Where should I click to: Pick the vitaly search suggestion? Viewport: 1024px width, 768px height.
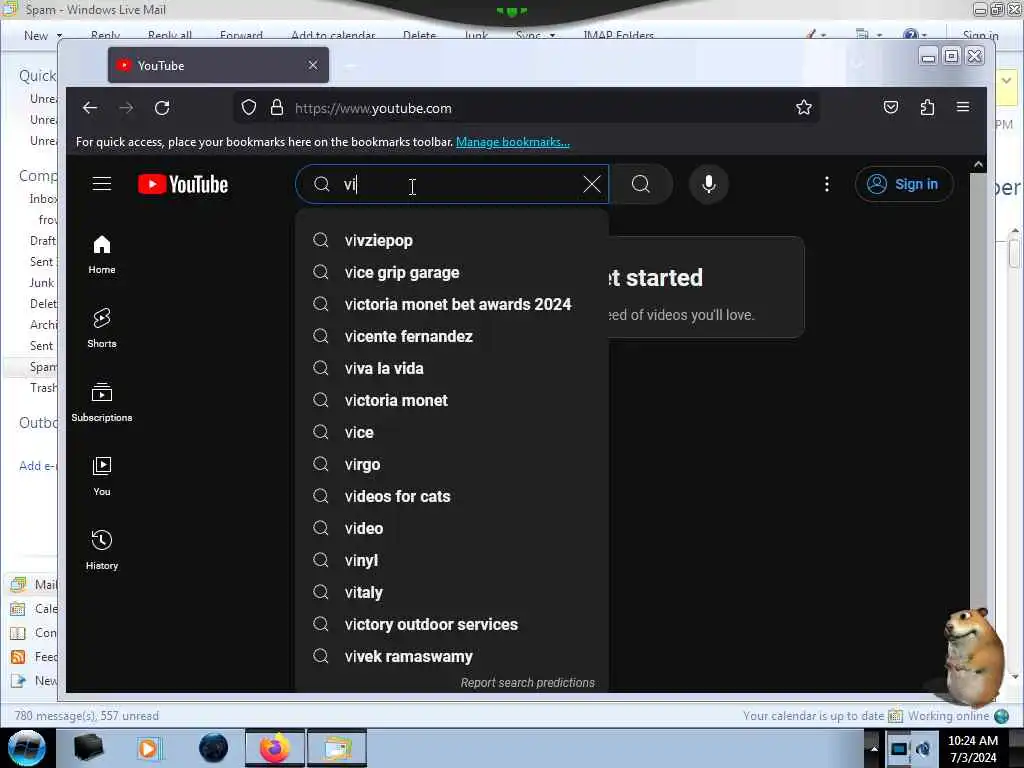pos(452,592)
